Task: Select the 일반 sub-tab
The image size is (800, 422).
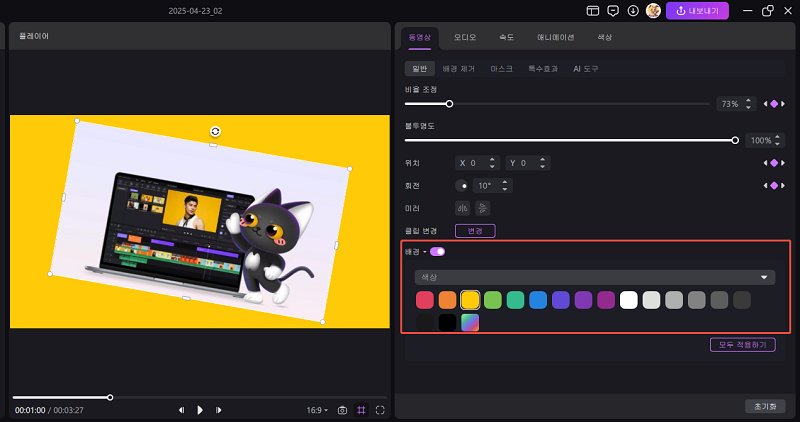Action: pos(419,68)
